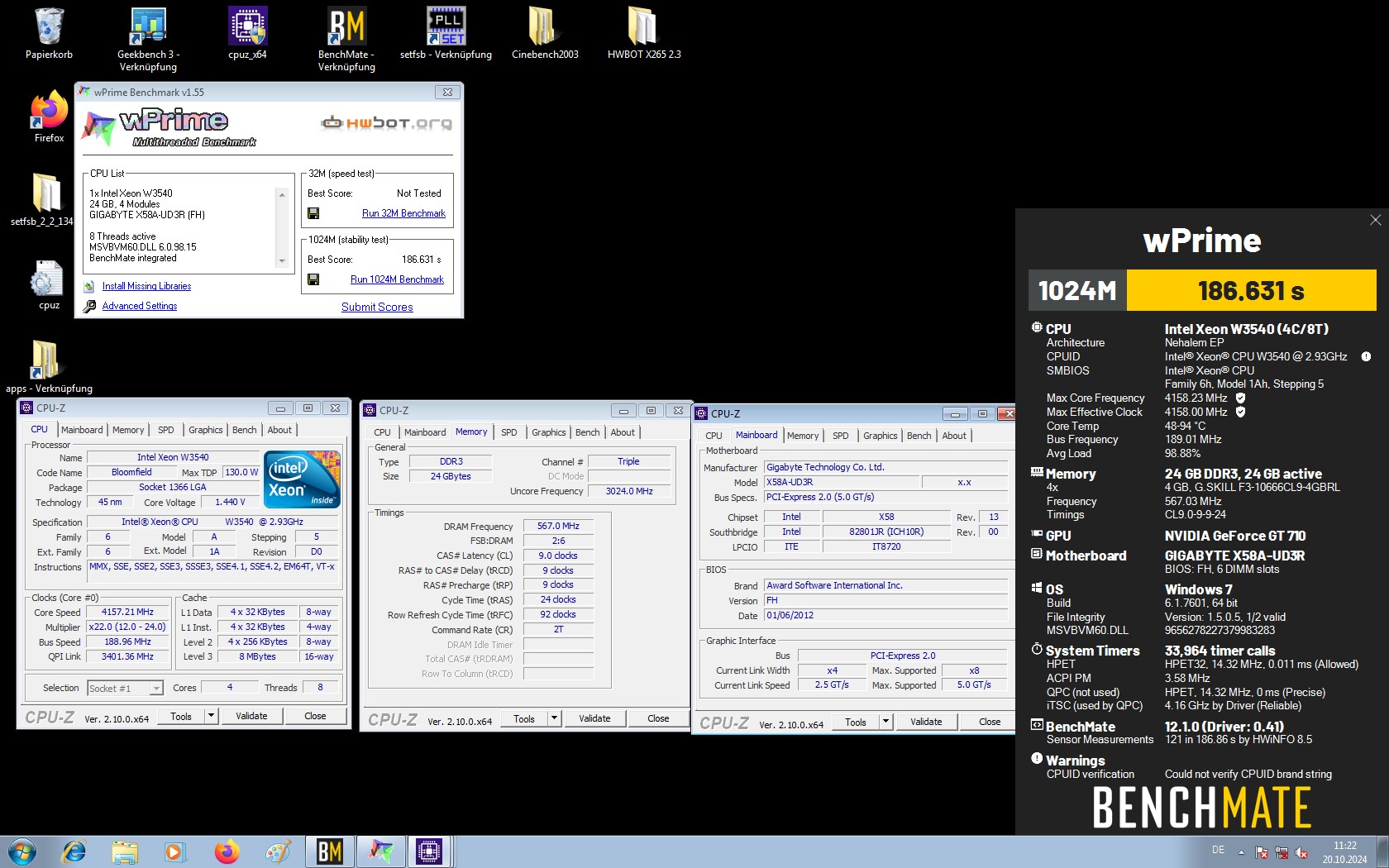This screenshot has width=1389, height=868.
Task: Click the 1024M benchmark save disk icon
Action: 313,279
